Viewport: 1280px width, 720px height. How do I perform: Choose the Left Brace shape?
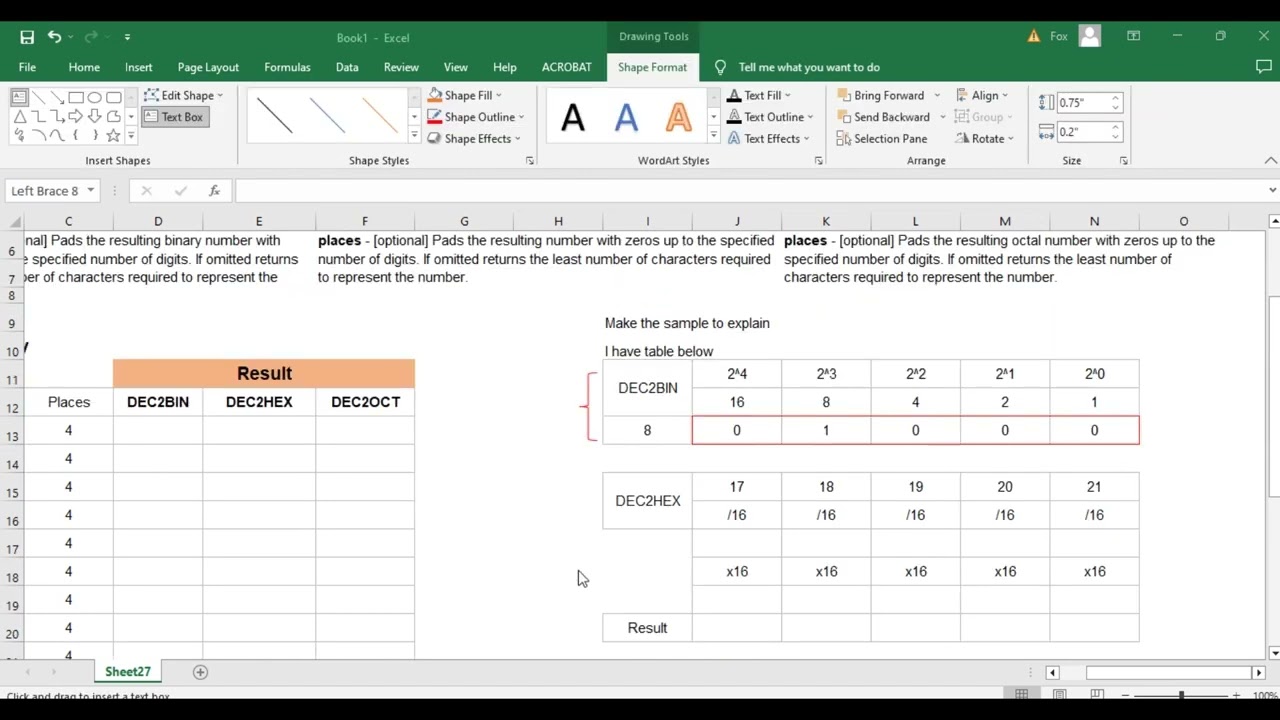(76, 135)
